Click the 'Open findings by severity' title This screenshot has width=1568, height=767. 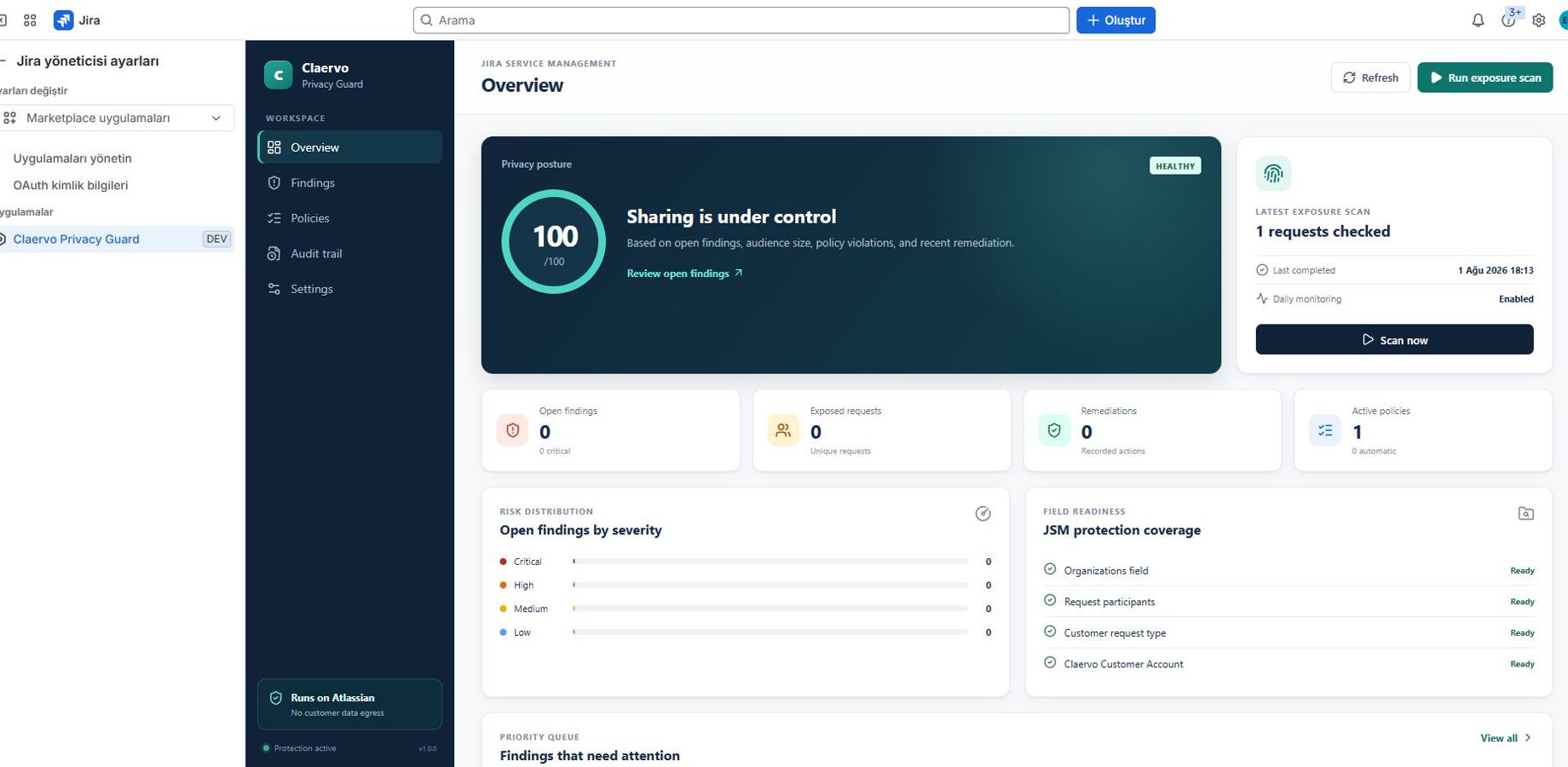[580, 530]
